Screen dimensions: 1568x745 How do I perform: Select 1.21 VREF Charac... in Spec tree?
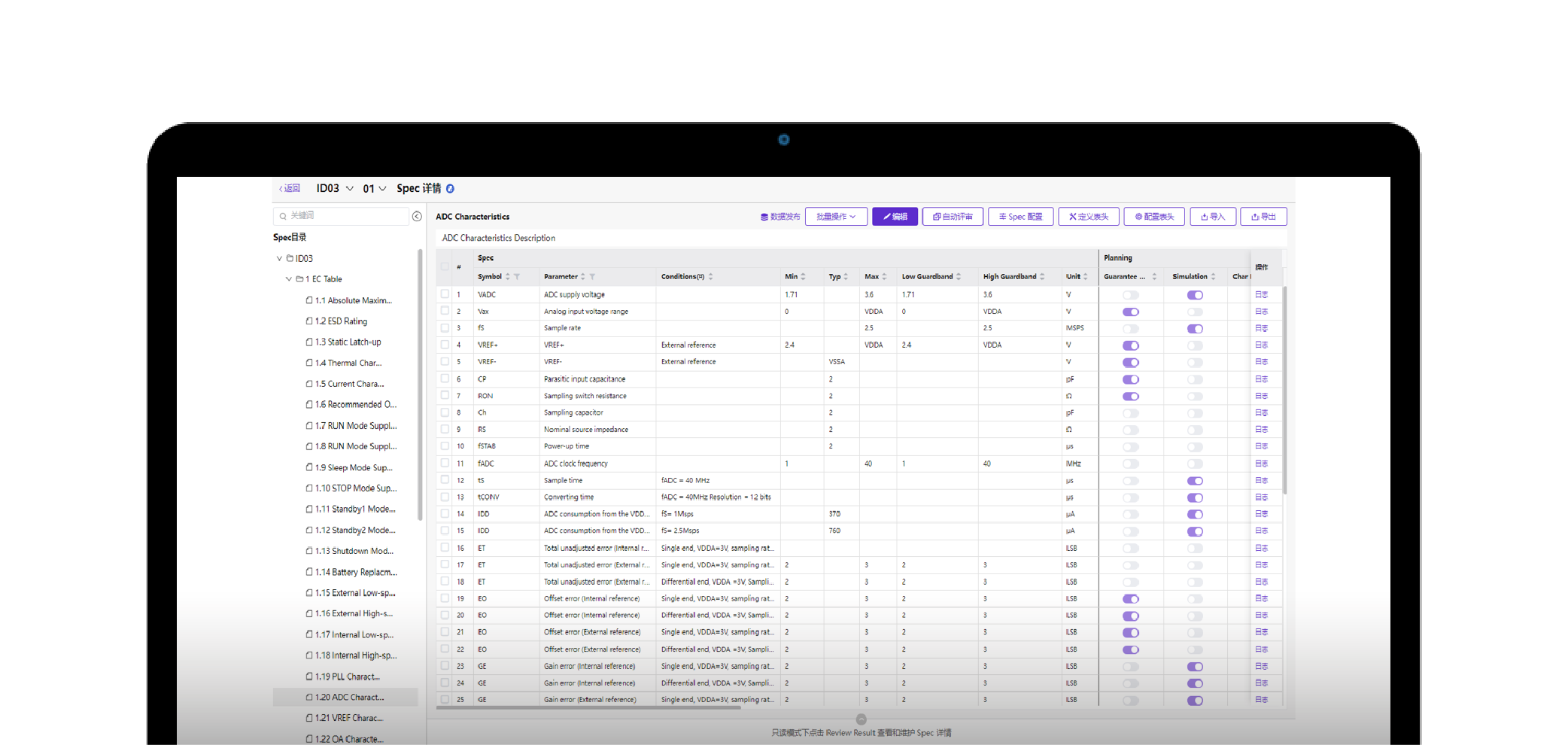349,718
